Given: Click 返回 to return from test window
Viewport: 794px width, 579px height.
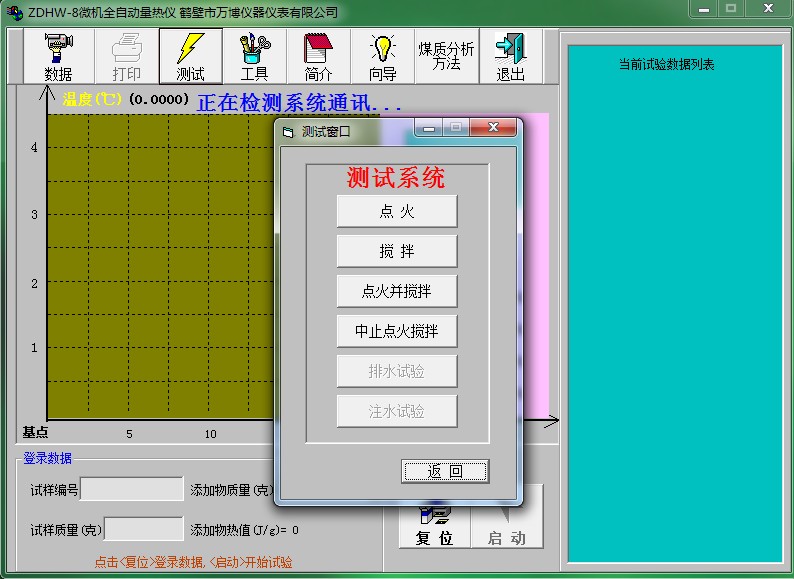Looking at the screenshot, I should (445, 471).
